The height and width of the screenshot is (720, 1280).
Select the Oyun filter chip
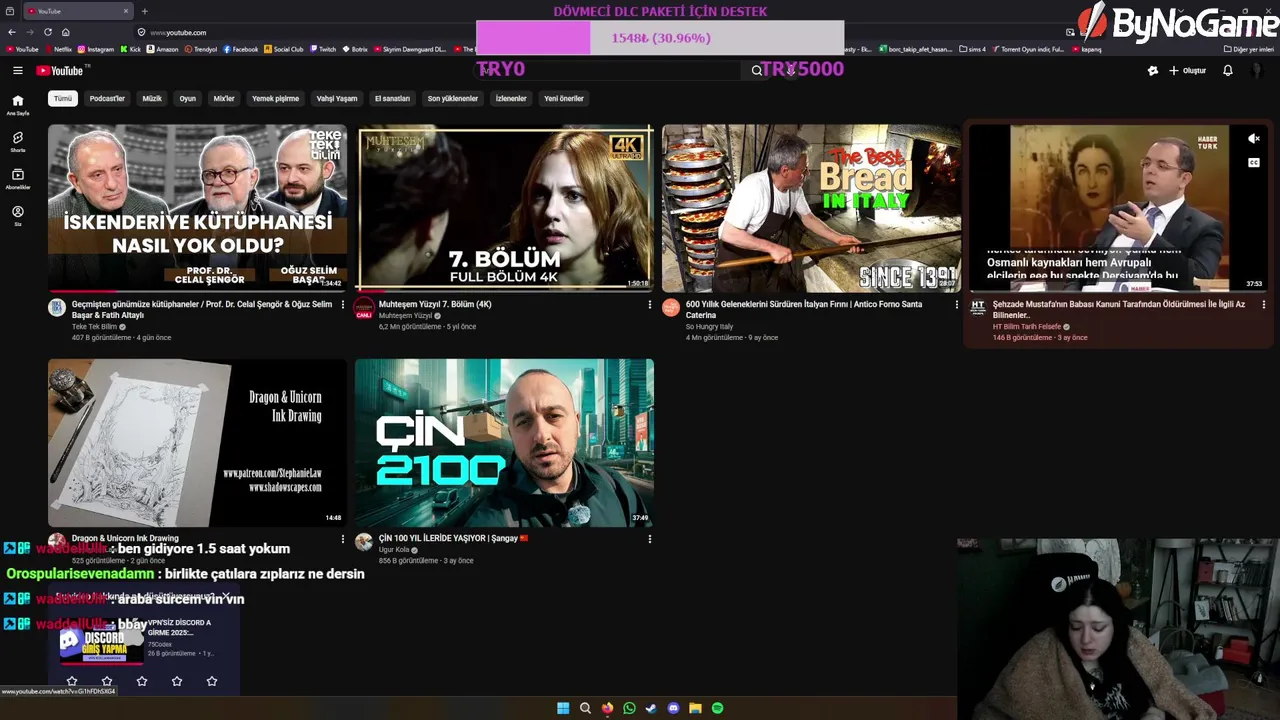pyautogui.click(x=187, y=98)
